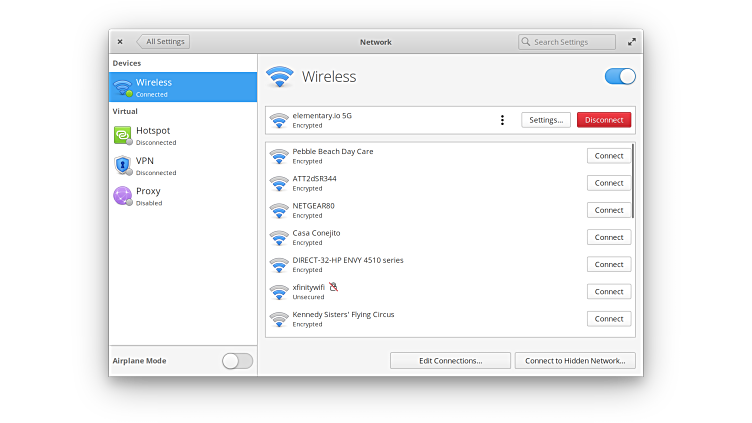Select Wireless in the Devices list
This screenshot has width=752, height=423.
pyautogui.click(x=183, y=87)
